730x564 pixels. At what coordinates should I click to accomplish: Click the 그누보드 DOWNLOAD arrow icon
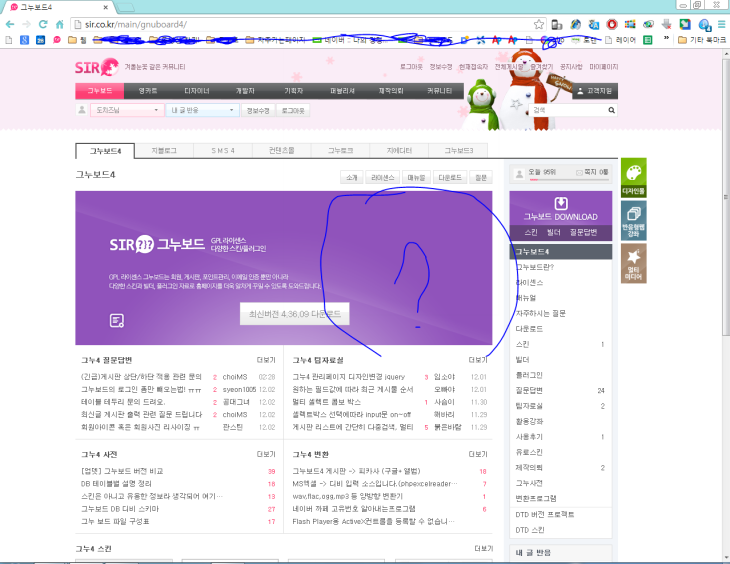click(x=561, y=204)
